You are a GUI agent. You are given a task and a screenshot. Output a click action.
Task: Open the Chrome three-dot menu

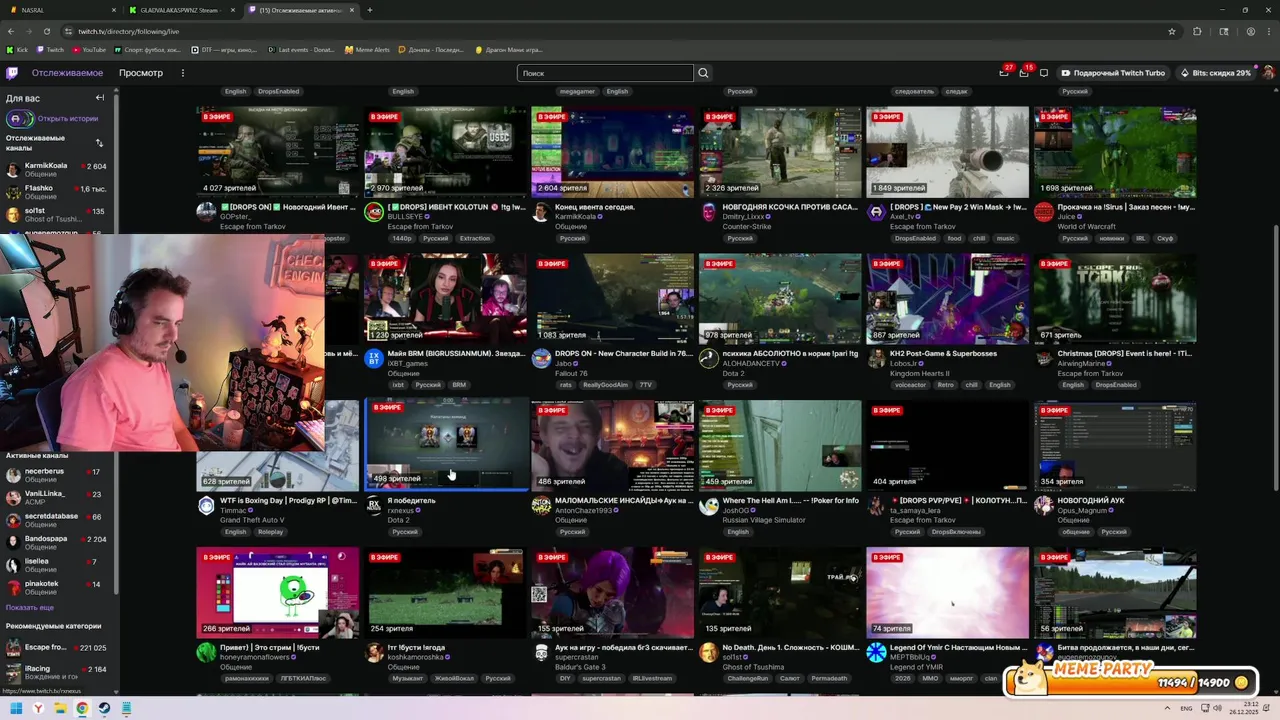[1269, 31]
